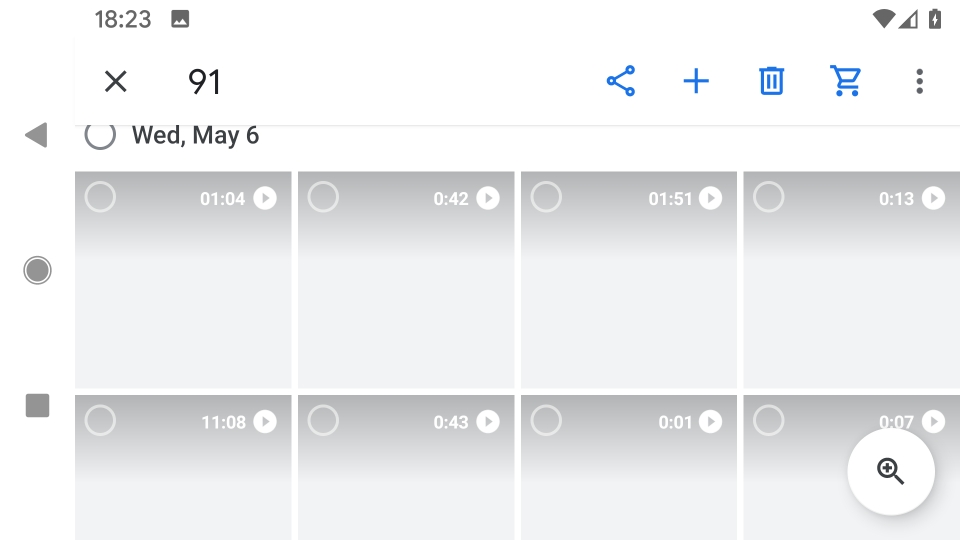Viewport: 960px width, 540px height.
Task: Tap the Android recents square button
Action: pyautogui.click(x=37, y=405)
